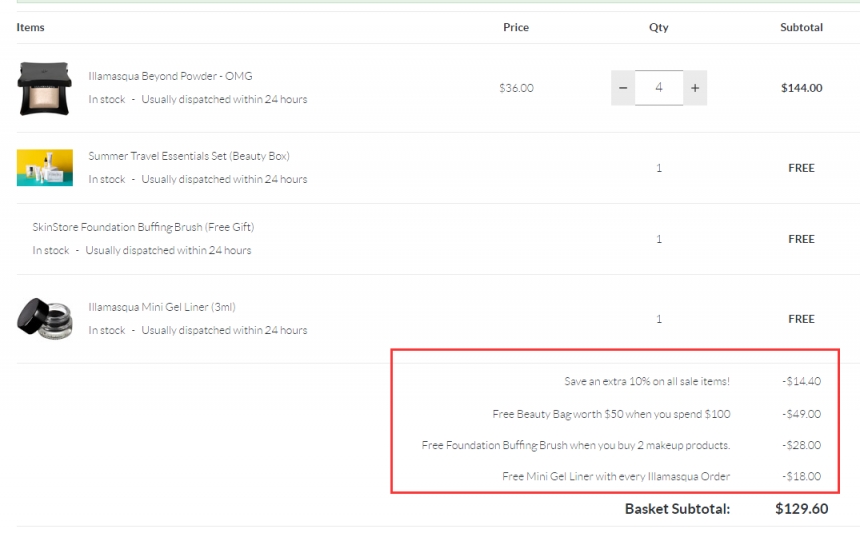Open Summer Travel Essentials Set (Beauty Box) link
The height and width of the screenshot is (533, 860).
tap(189, 156)
